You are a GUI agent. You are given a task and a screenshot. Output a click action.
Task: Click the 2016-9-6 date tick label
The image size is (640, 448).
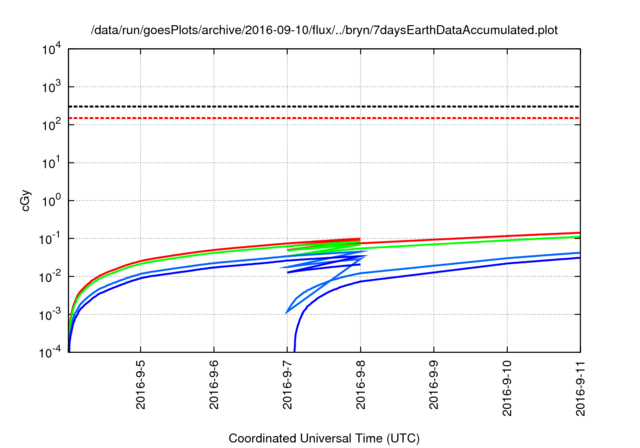point(214,385)
